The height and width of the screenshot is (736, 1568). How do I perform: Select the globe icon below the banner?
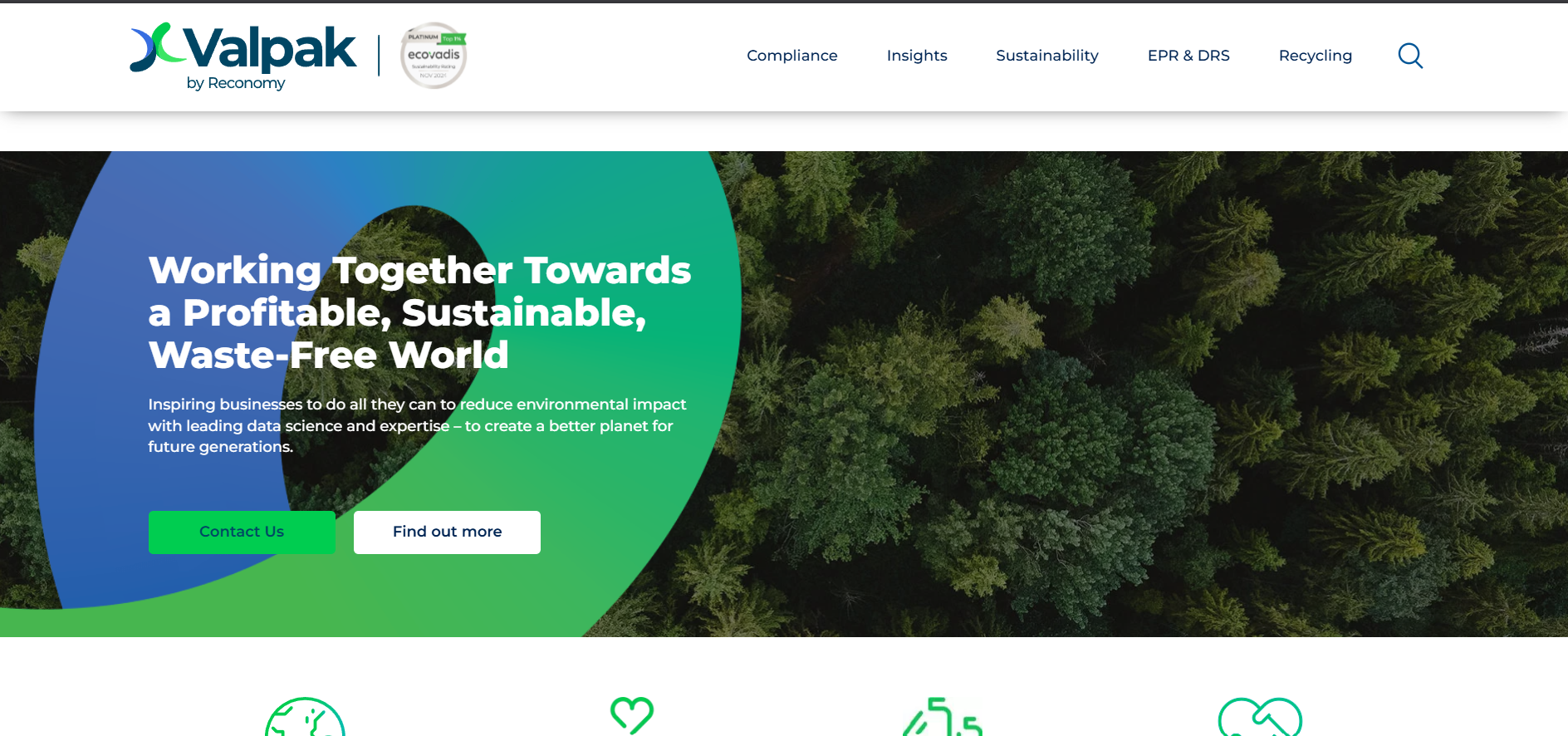click(305, 717)
